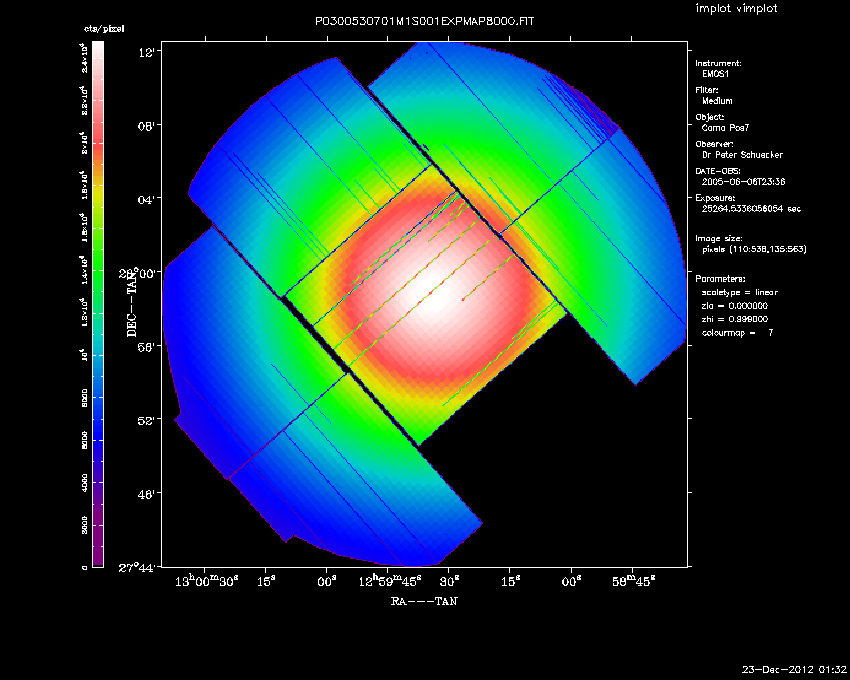Click the 'Exposure:' heading
The width and height of the screenshot is (850, 680).
716,198
